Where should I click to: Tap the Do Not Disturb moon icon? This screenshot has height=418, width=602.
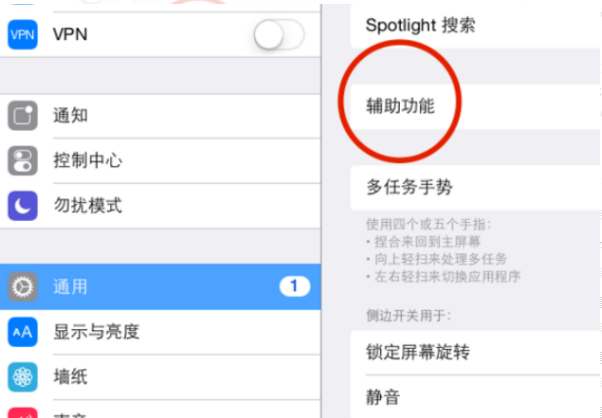coord(23,206)
